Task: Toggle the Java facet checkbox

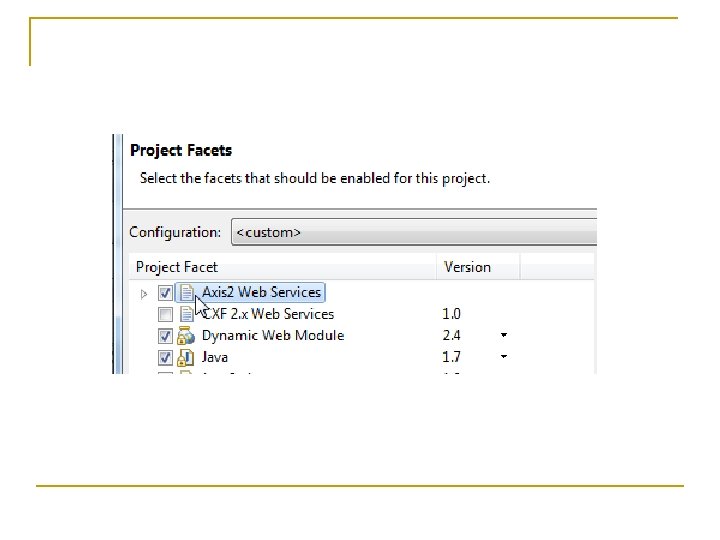Action: coord(165,357)
